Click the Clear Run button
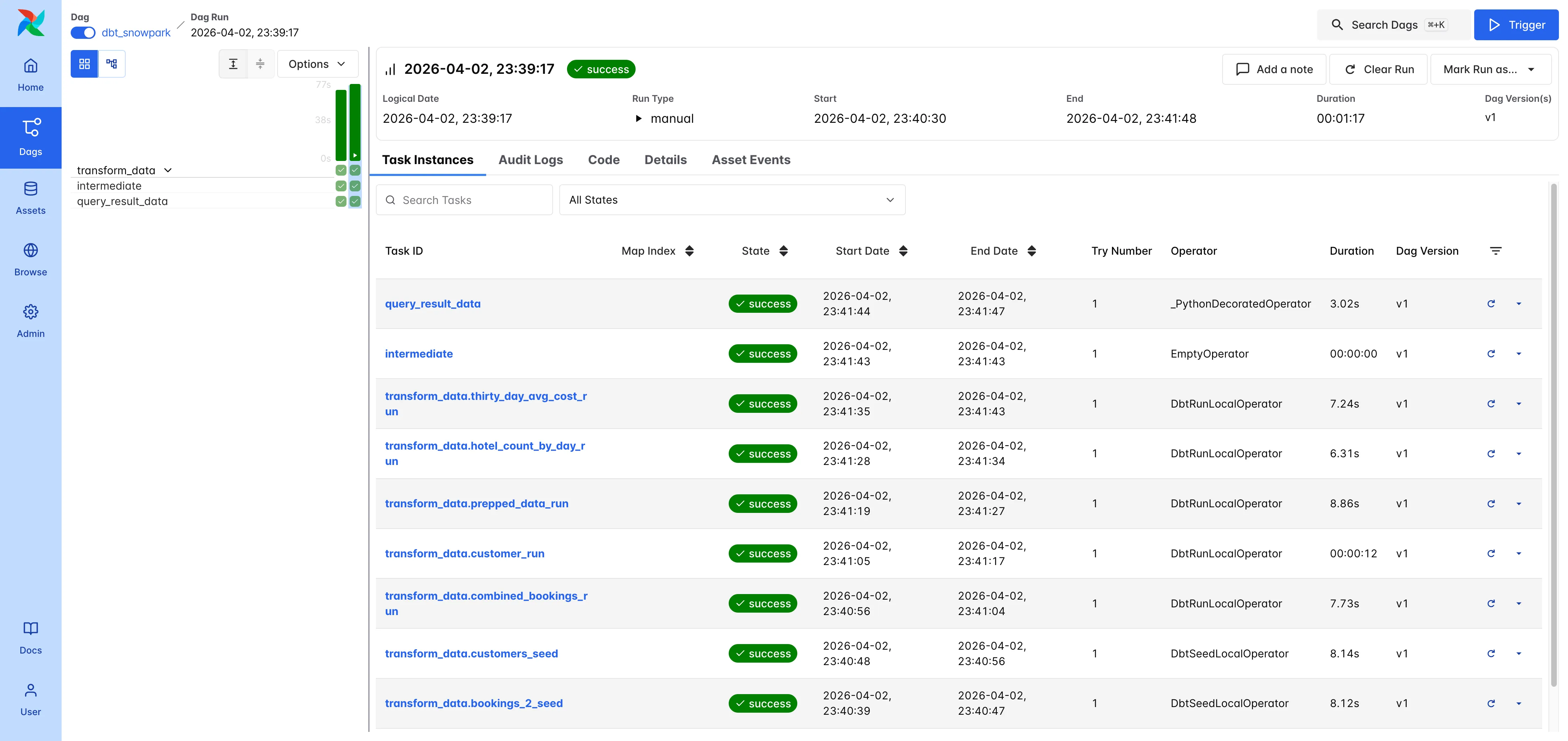 pos(1378,69)
